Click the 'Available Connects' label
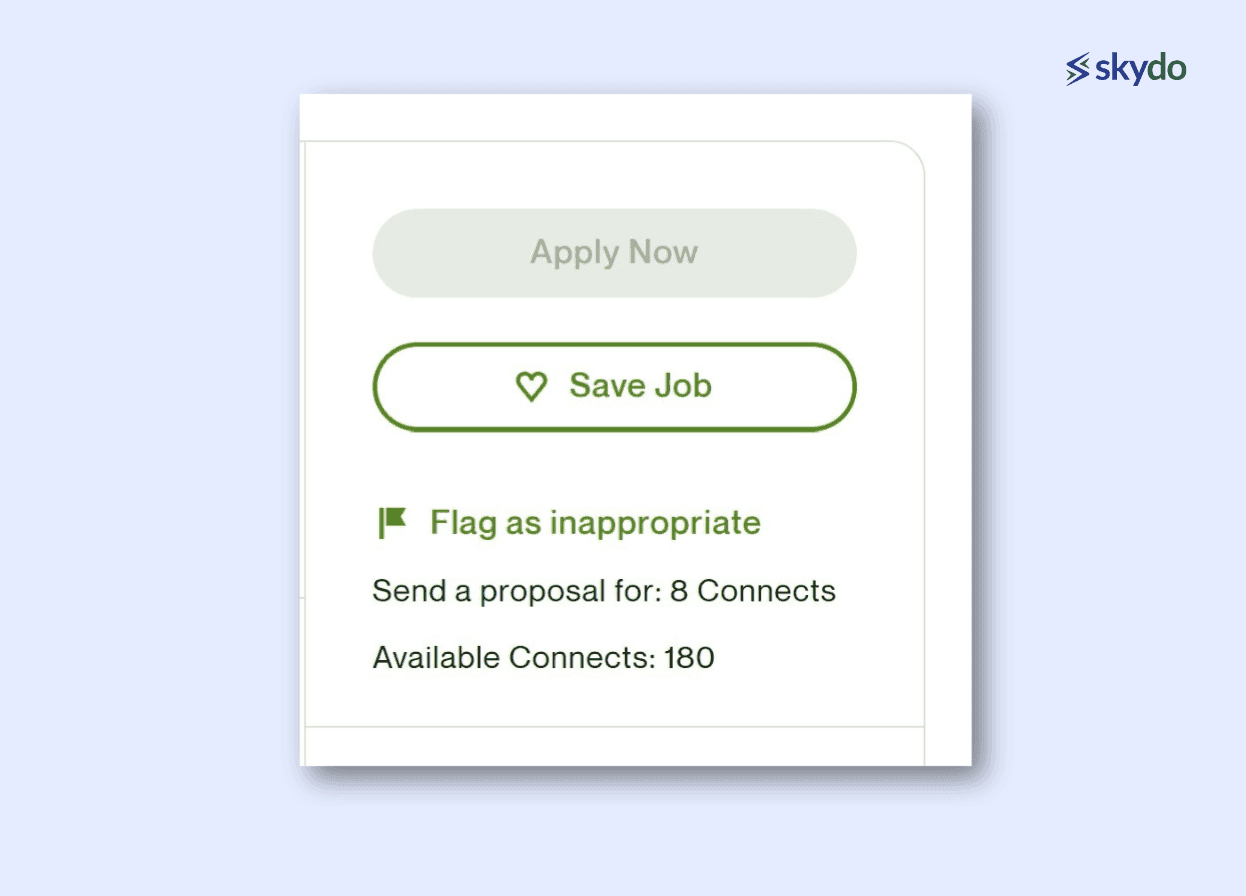Viewport: 1246px width, 896px height. pyautogui.click(x=514, y=658)
